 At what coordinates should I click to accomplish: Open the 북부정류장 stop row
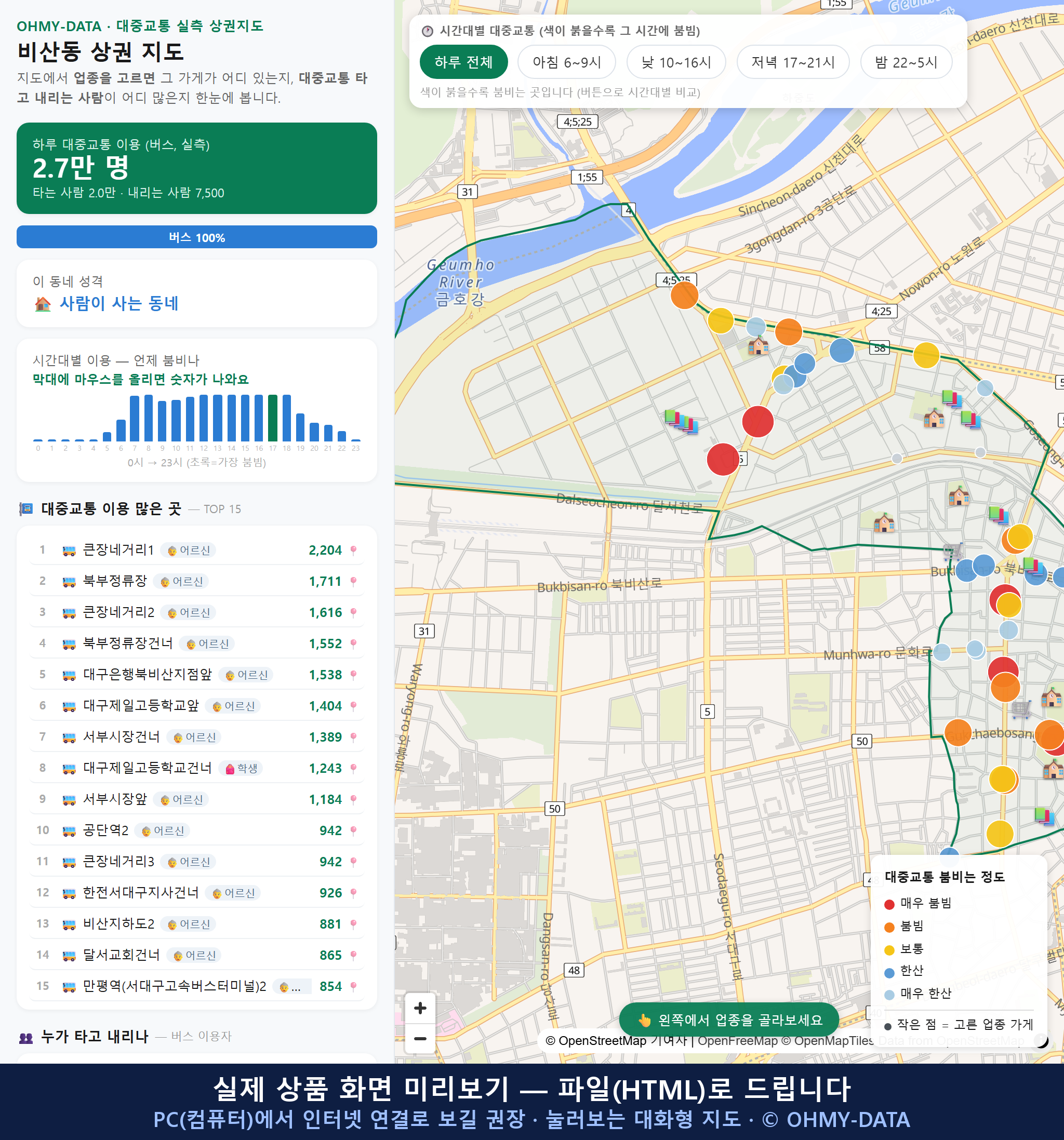tap(196, 582)
